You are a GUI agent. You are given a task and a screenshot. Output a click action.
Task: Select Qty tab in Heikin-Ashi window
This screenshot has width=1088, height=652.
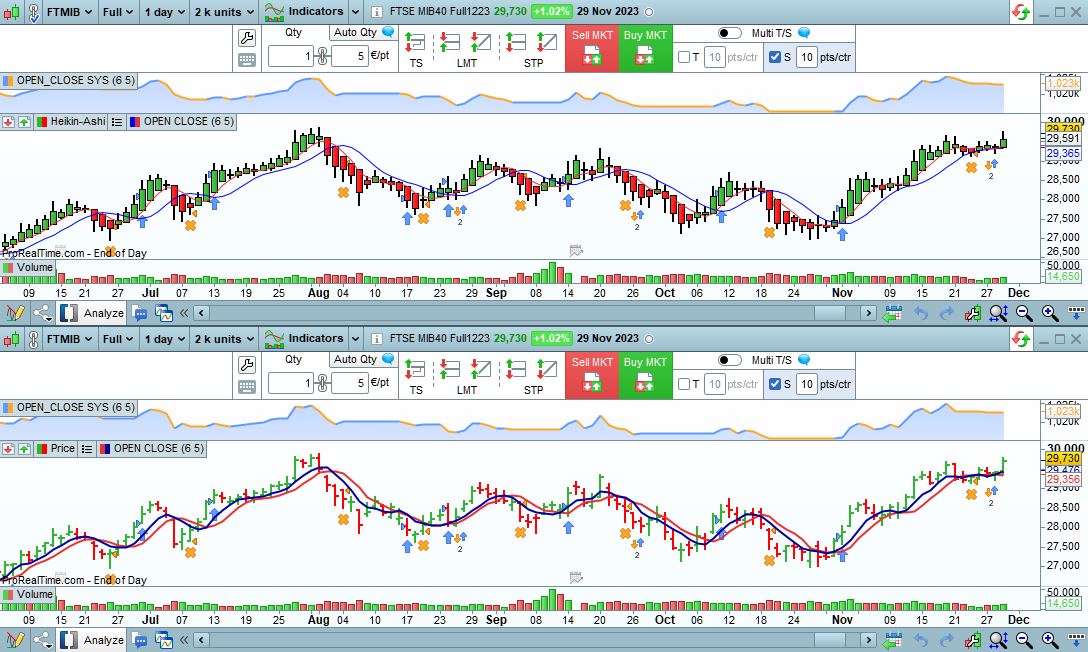click(x=294, y=32)
